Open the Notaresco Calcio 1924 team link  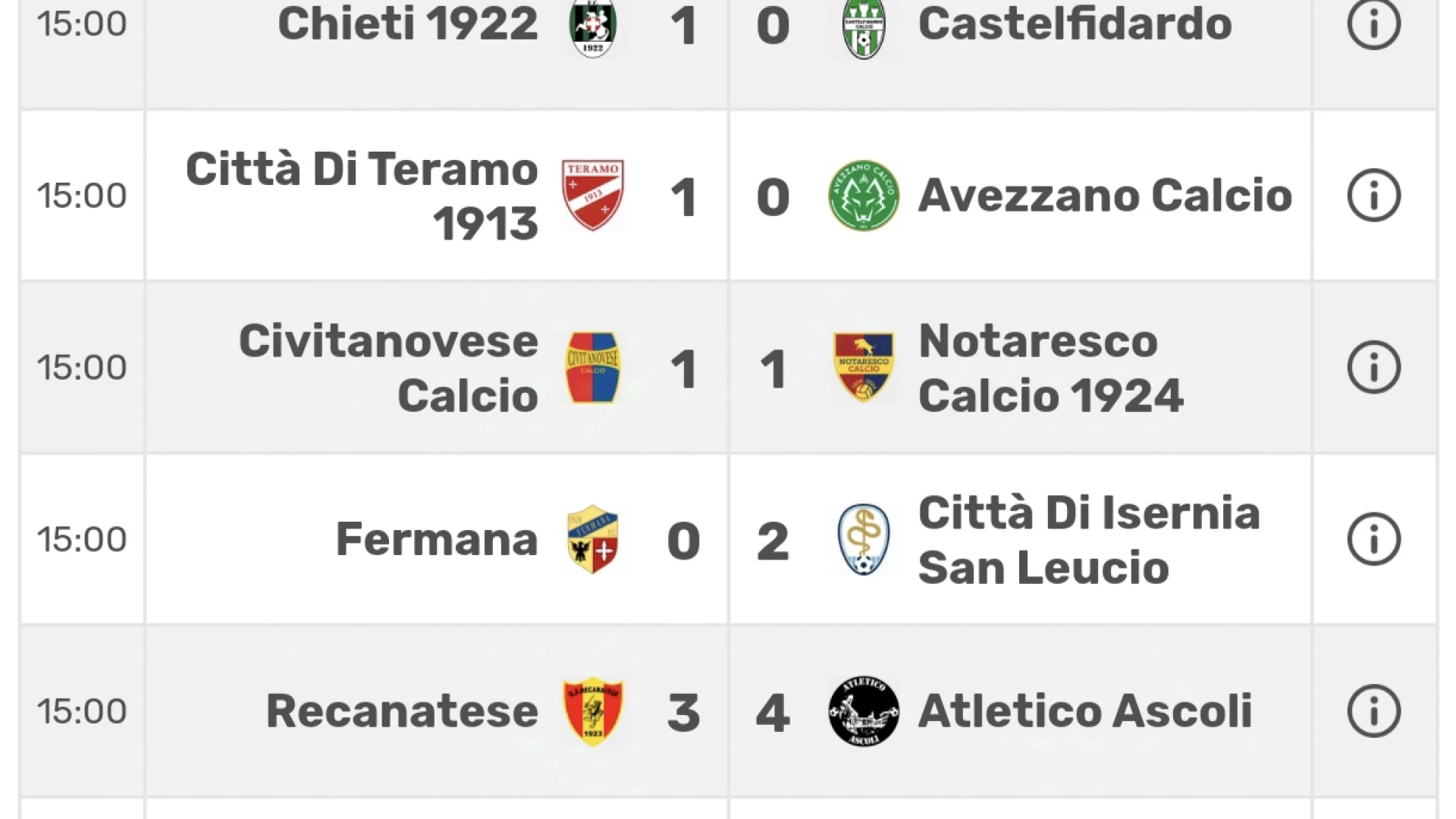click(x=1050, y=369)
